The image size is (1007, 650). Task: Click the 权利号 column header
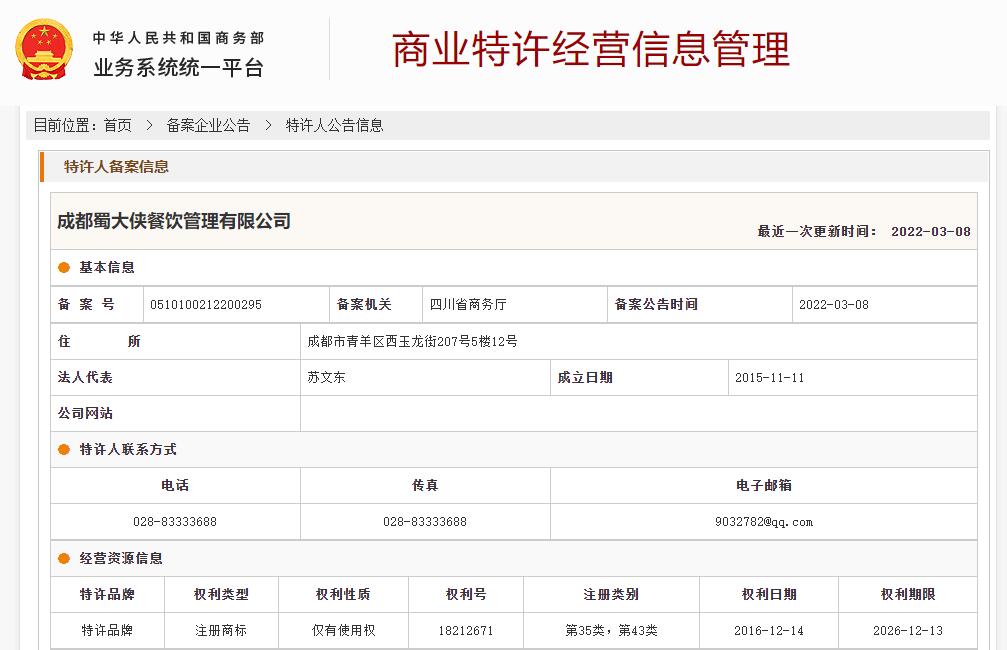(466, 594)
